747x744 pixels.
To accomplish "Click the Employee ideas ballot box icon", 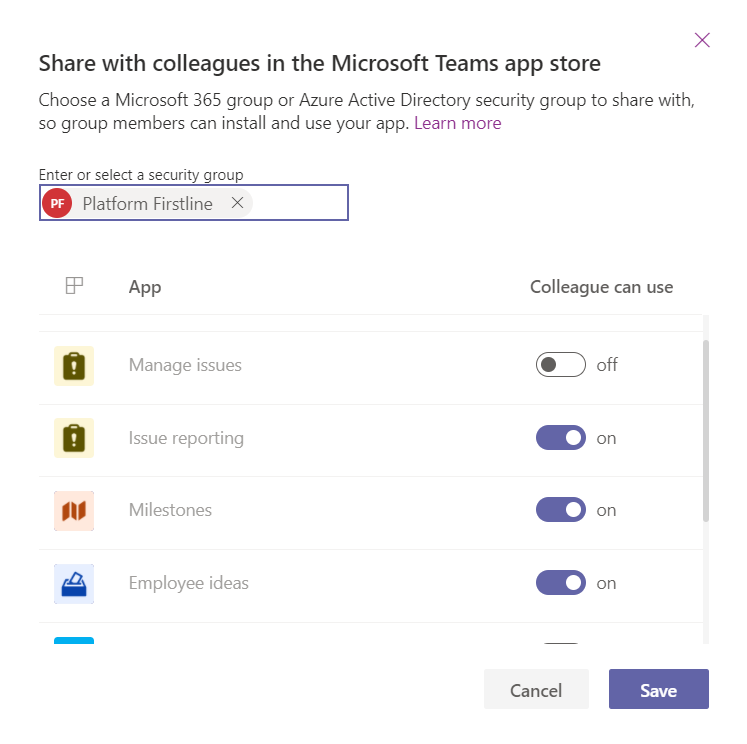I will click(74, 584).
